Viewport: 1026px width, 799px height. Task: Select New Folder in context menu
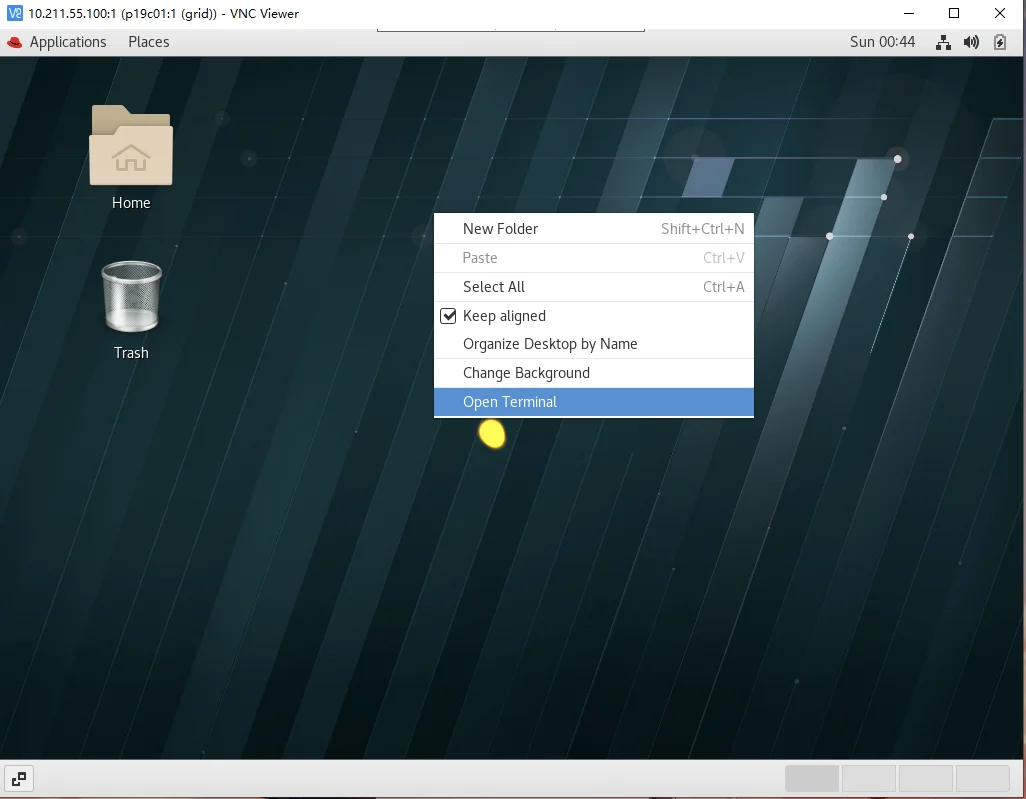coord(593,228)
